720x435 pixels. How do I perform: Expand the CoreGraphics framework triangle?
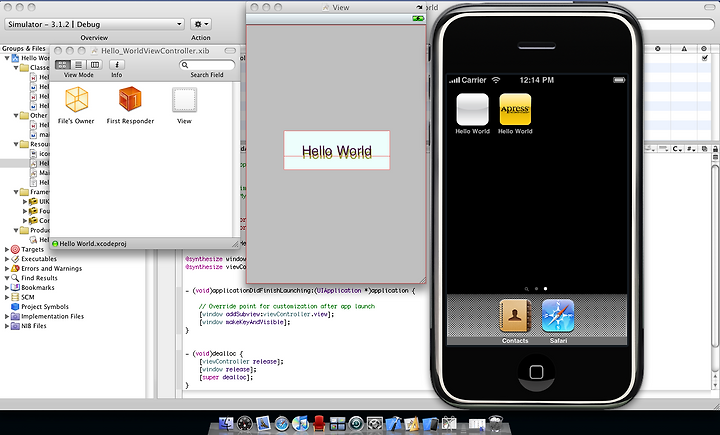pyautogui.click(x=25, y=220)
